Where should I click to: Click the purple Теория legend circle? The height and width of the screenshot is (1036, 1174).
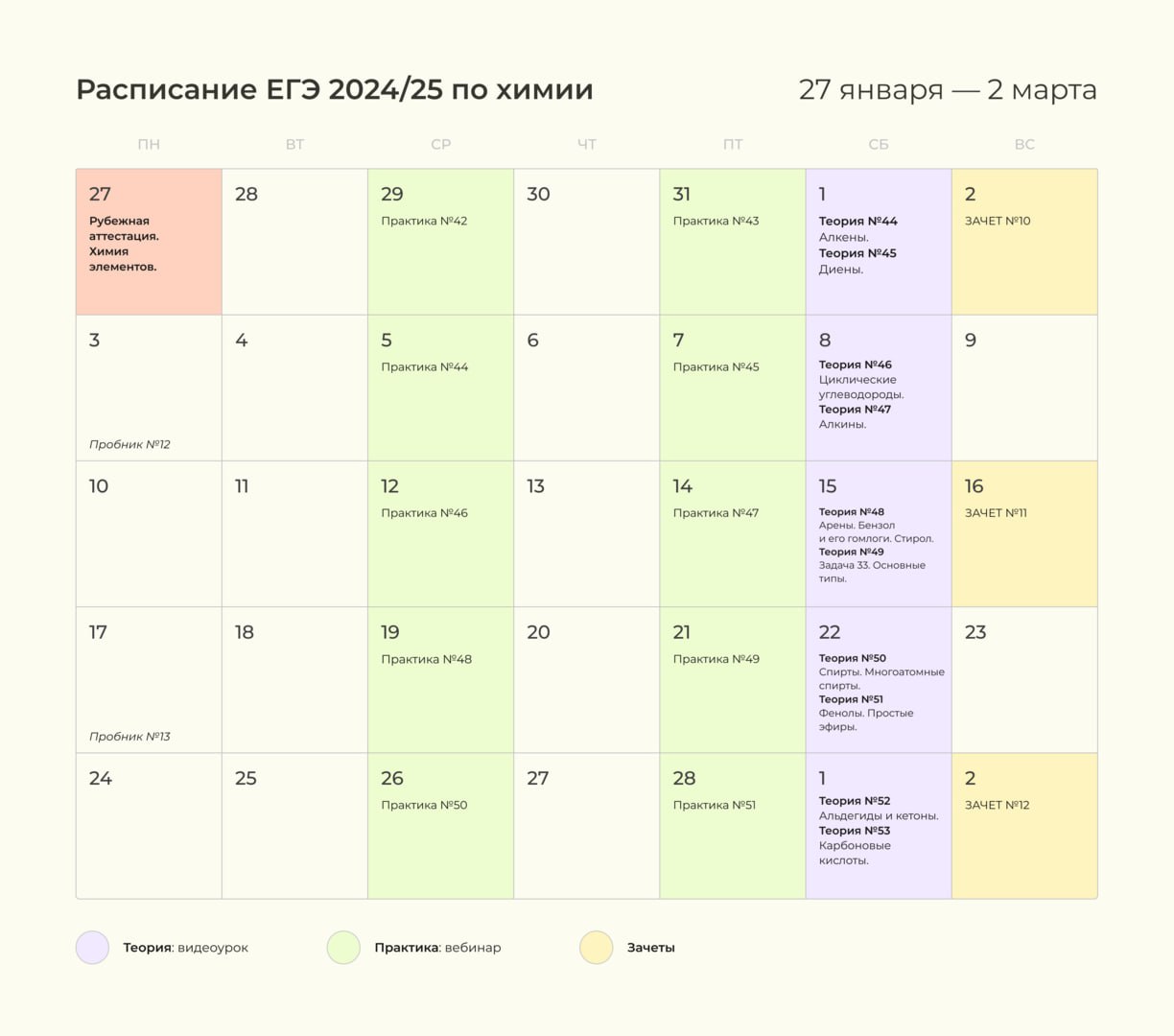[x=92, y=948]
